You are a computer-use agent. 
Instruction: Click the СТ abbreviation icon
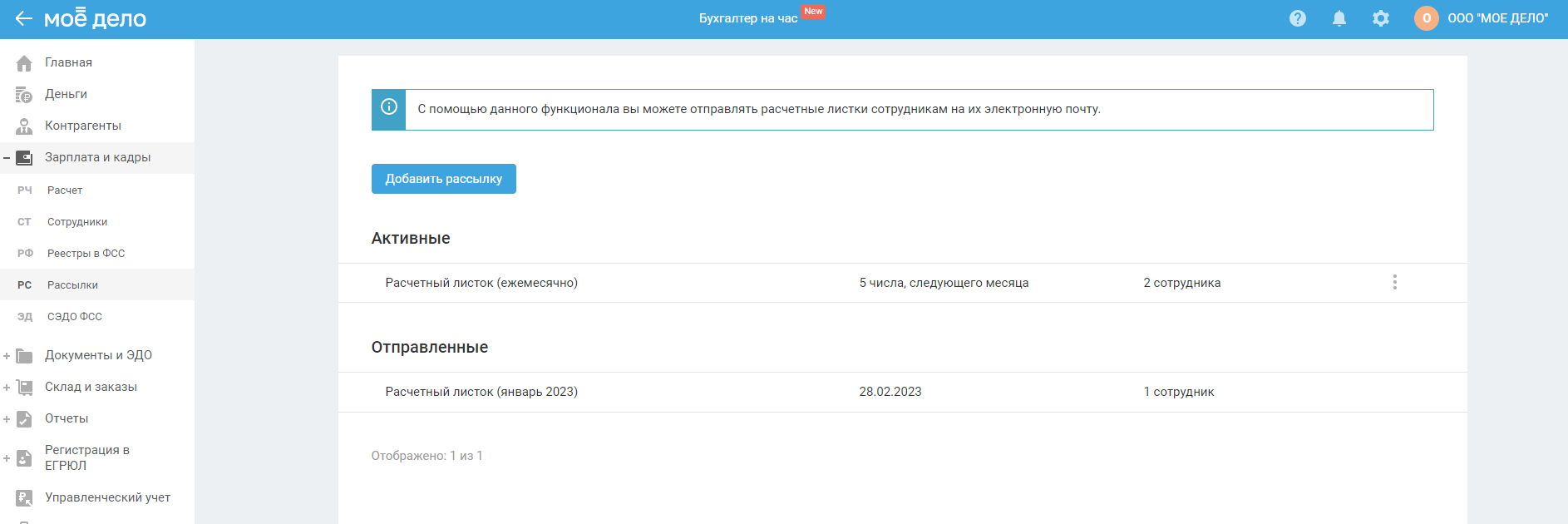pyautogui.click(x=24, y=222)
